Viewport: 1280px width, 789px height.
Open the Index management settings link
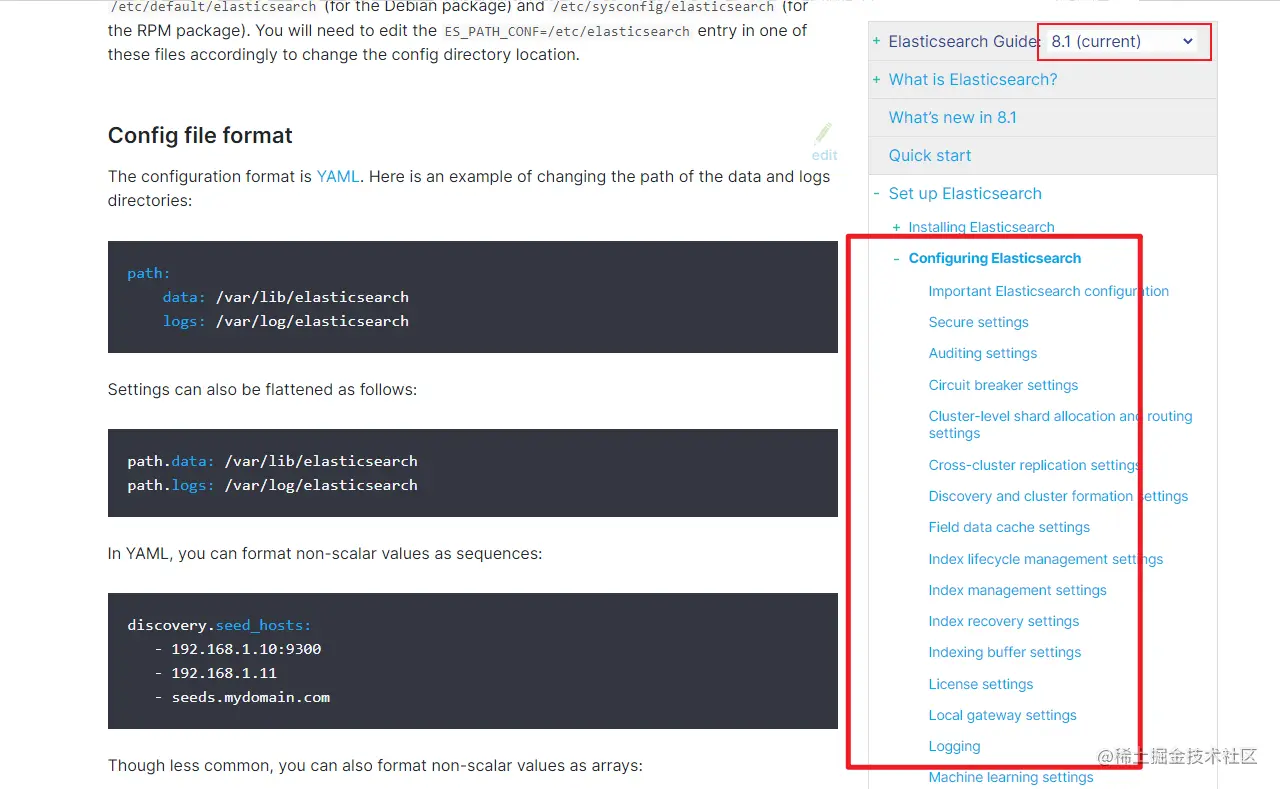click(1017, 590)
